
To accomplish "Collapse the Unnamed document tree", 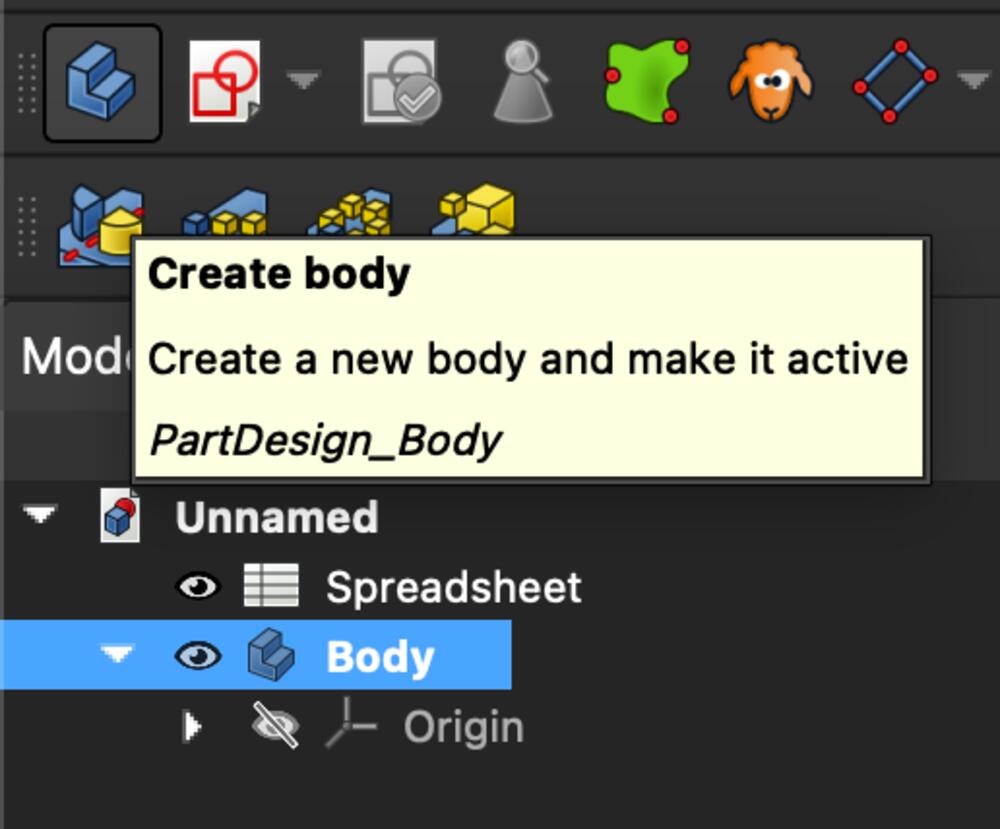I will 40,513.
